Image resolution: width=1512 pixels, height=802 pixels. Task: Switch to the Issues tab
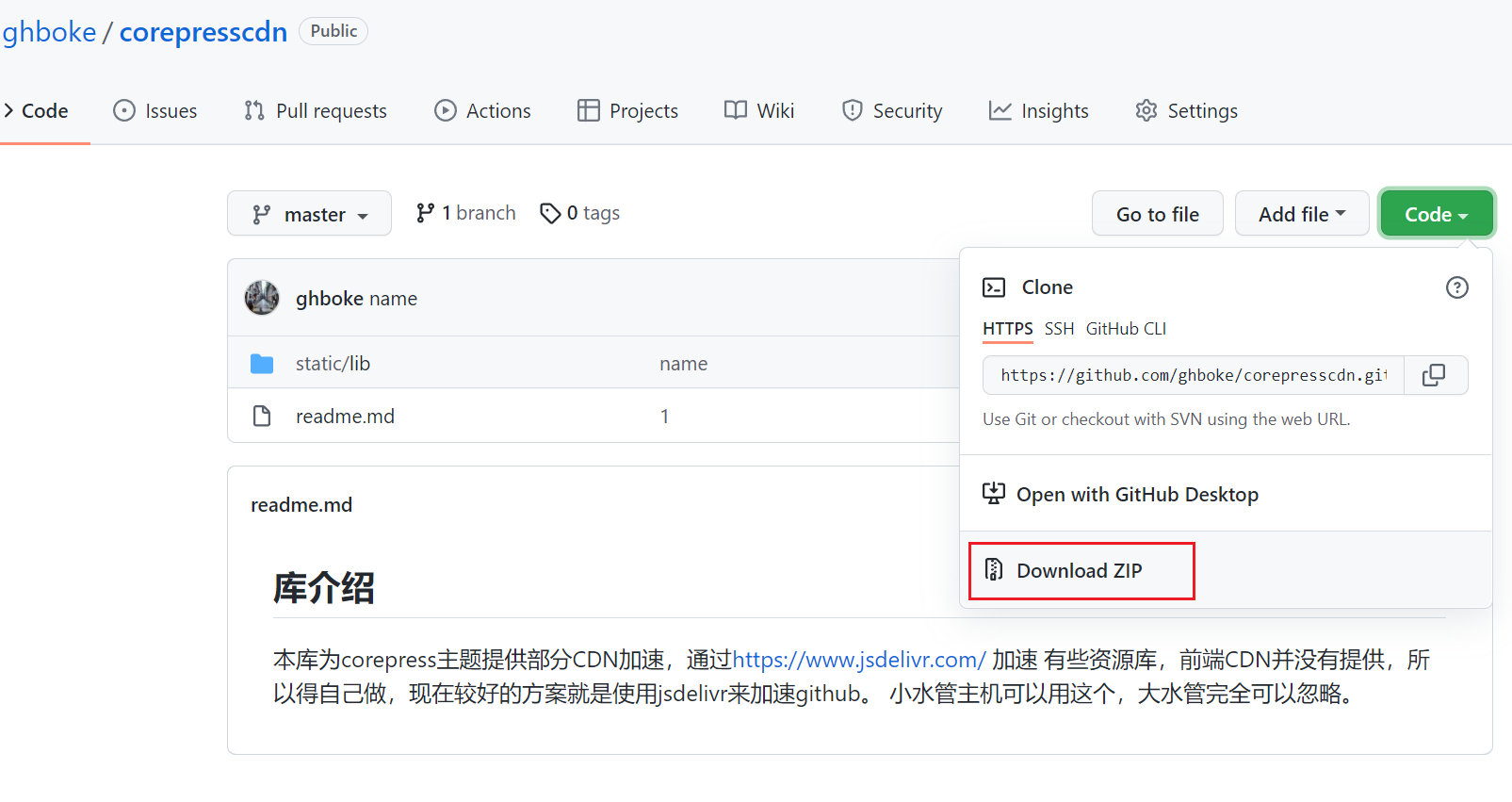click(155, 111)
